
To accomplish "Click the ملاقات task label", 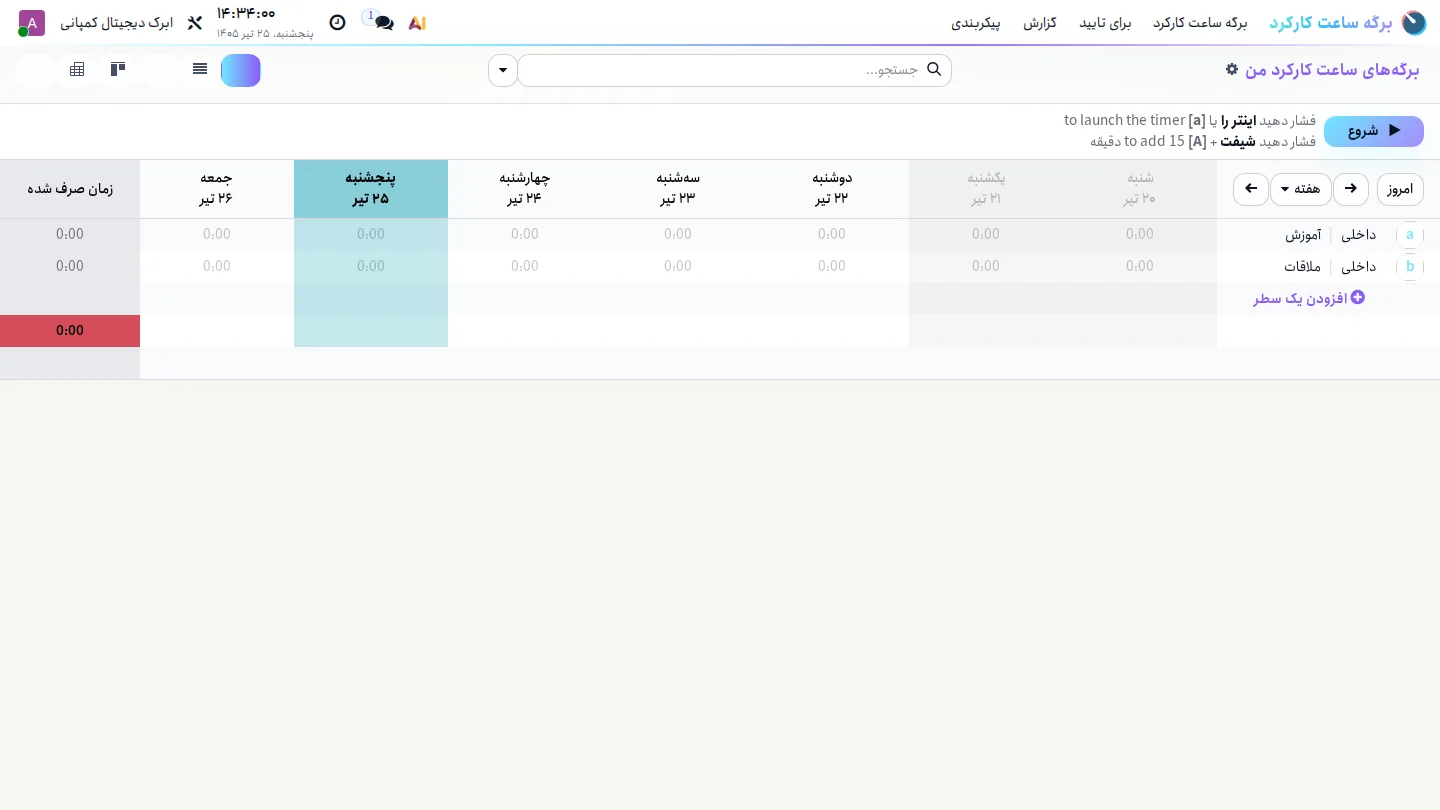I will (x=1303, y=267).
